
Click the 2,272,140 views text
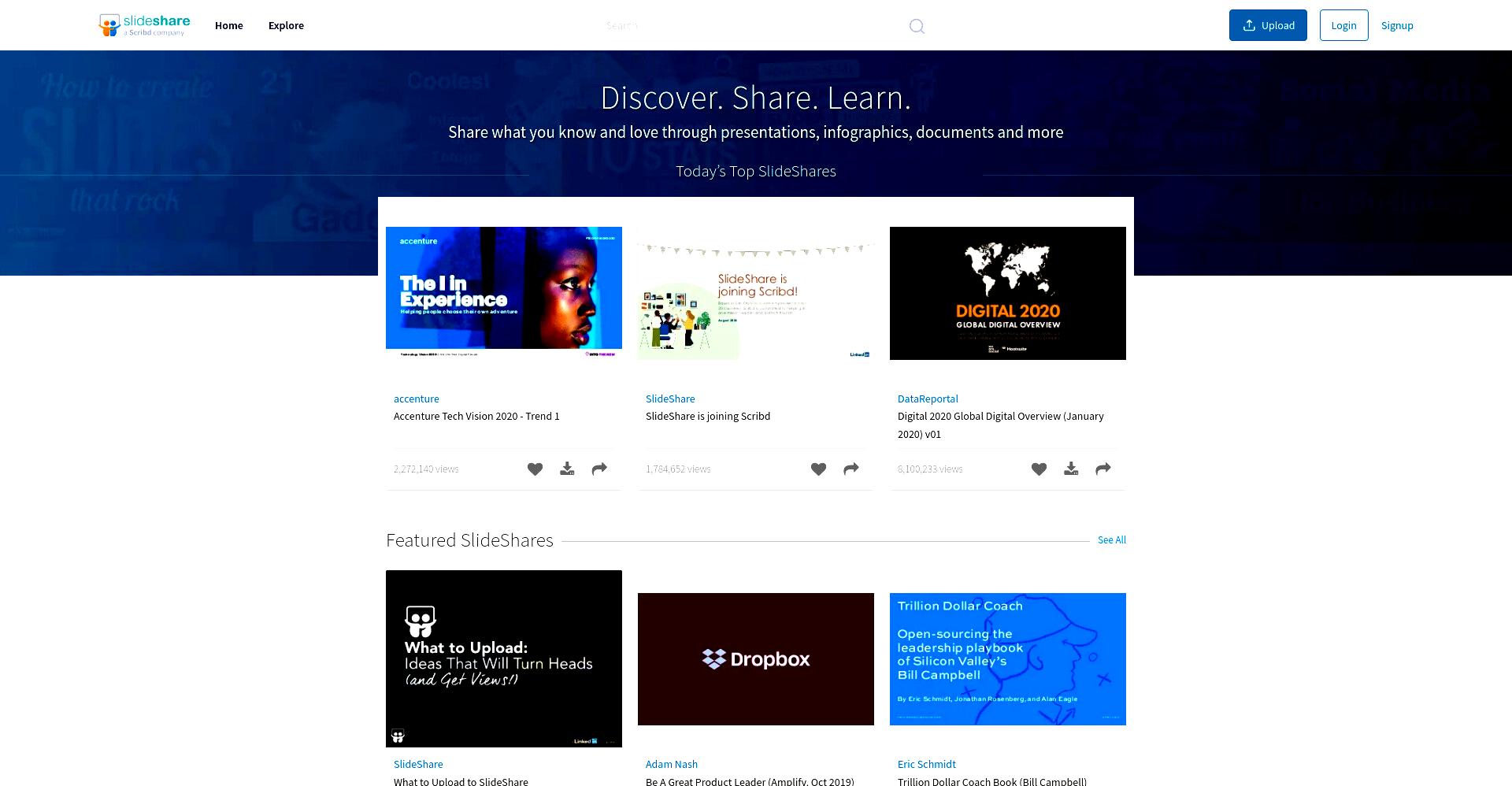click(426, 469)
